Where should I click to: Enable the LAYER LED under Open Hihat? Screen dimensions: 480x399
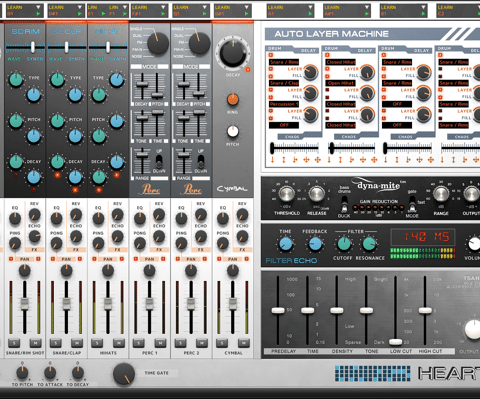[x=327, y=90]
